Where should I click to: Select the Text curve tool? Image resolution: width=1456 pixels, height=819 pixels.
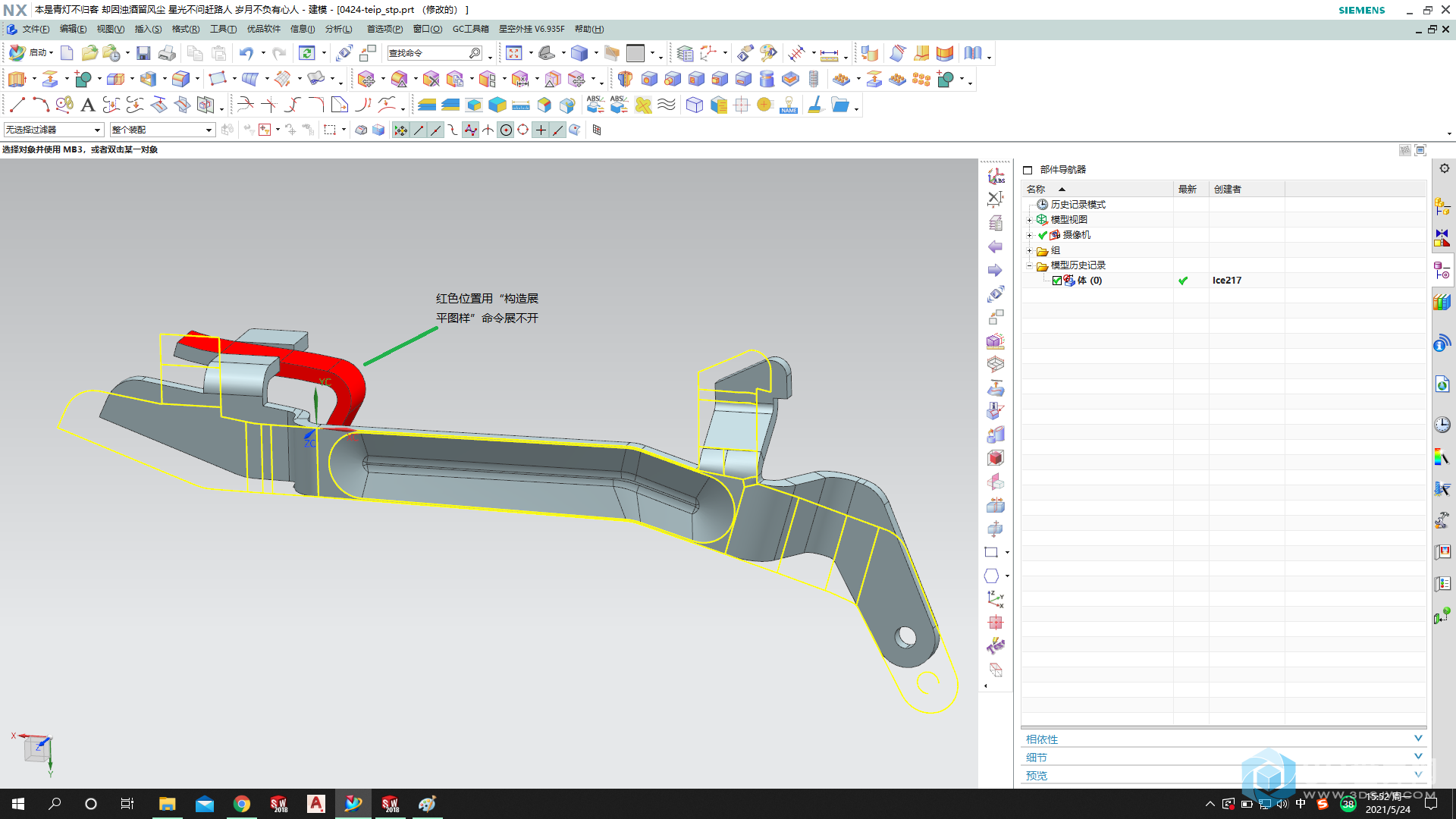click(88, 105)
